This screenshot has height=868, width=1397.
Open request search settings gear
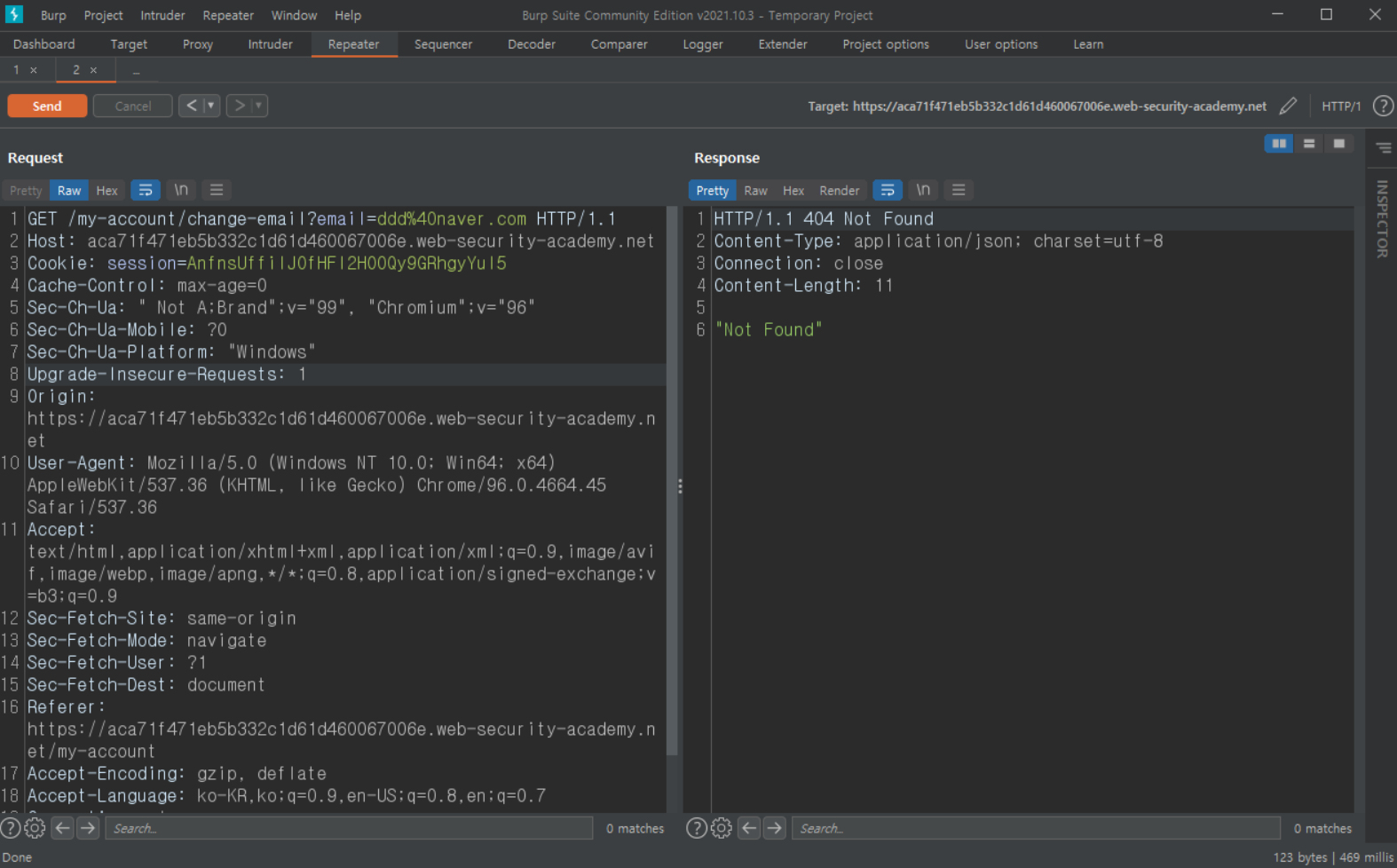35,828
